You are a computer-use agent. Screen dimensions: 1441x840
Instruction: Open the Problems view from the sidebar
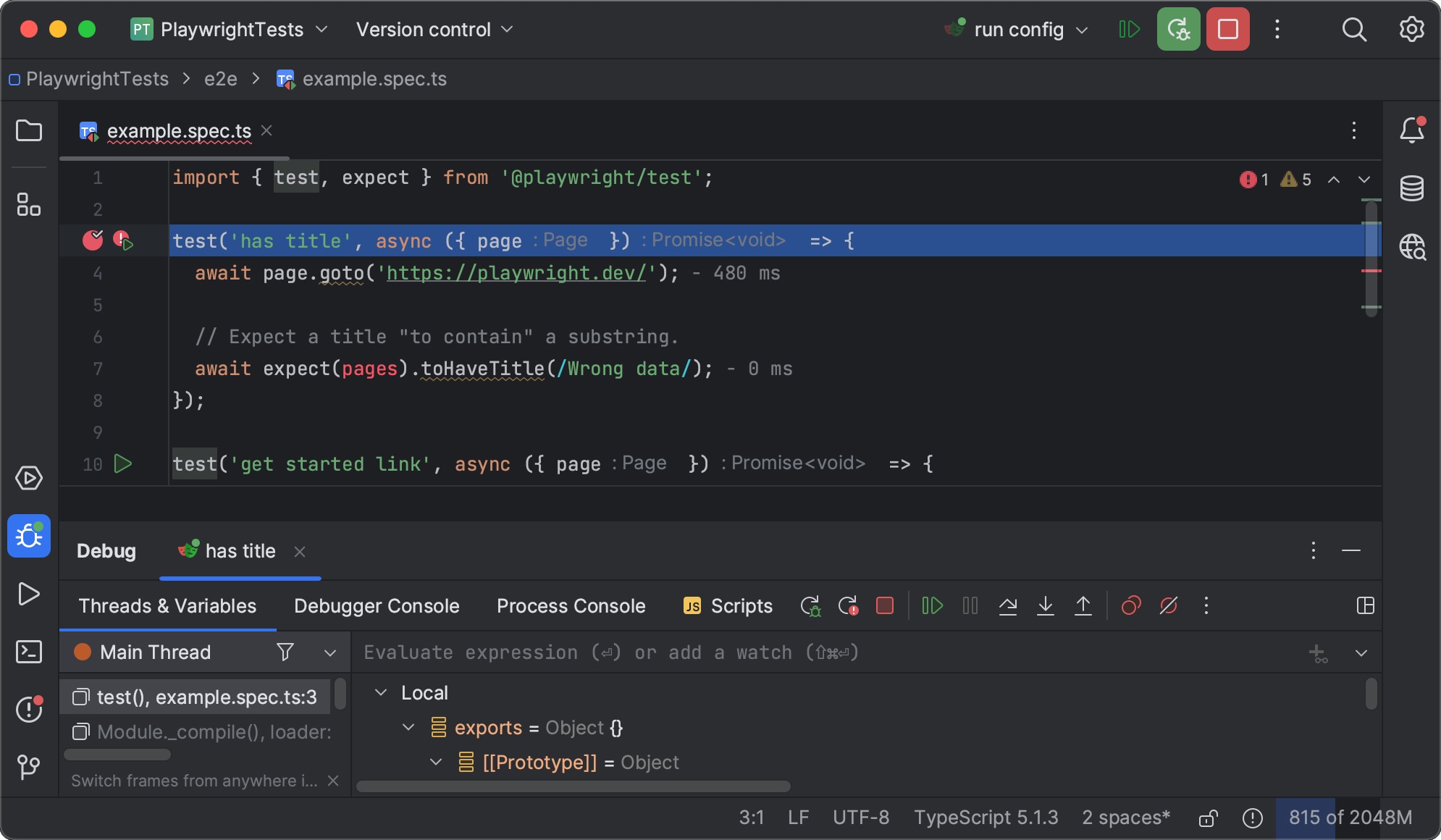tap(29, 710)
